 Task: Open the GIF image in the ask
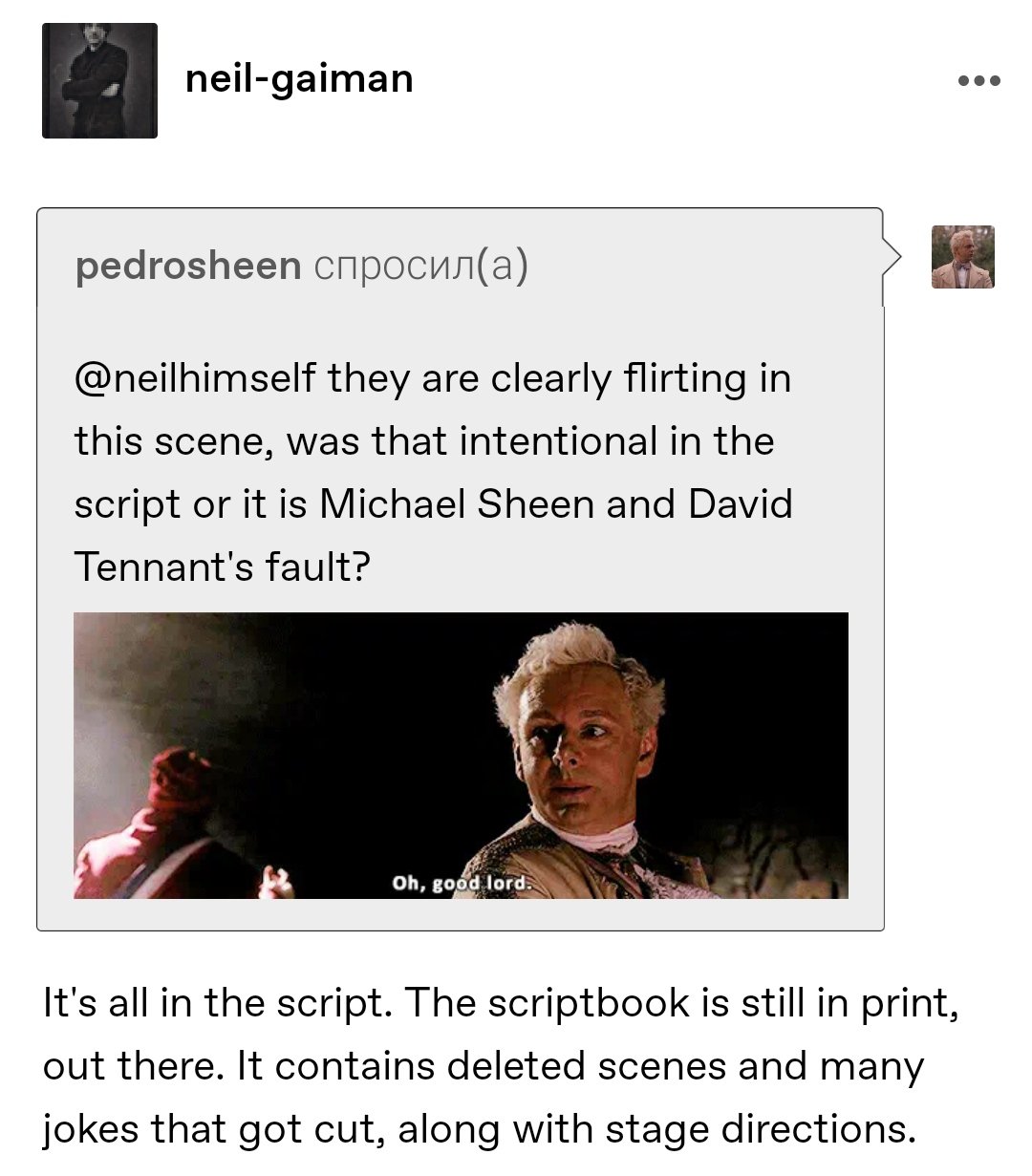(461, 755)
